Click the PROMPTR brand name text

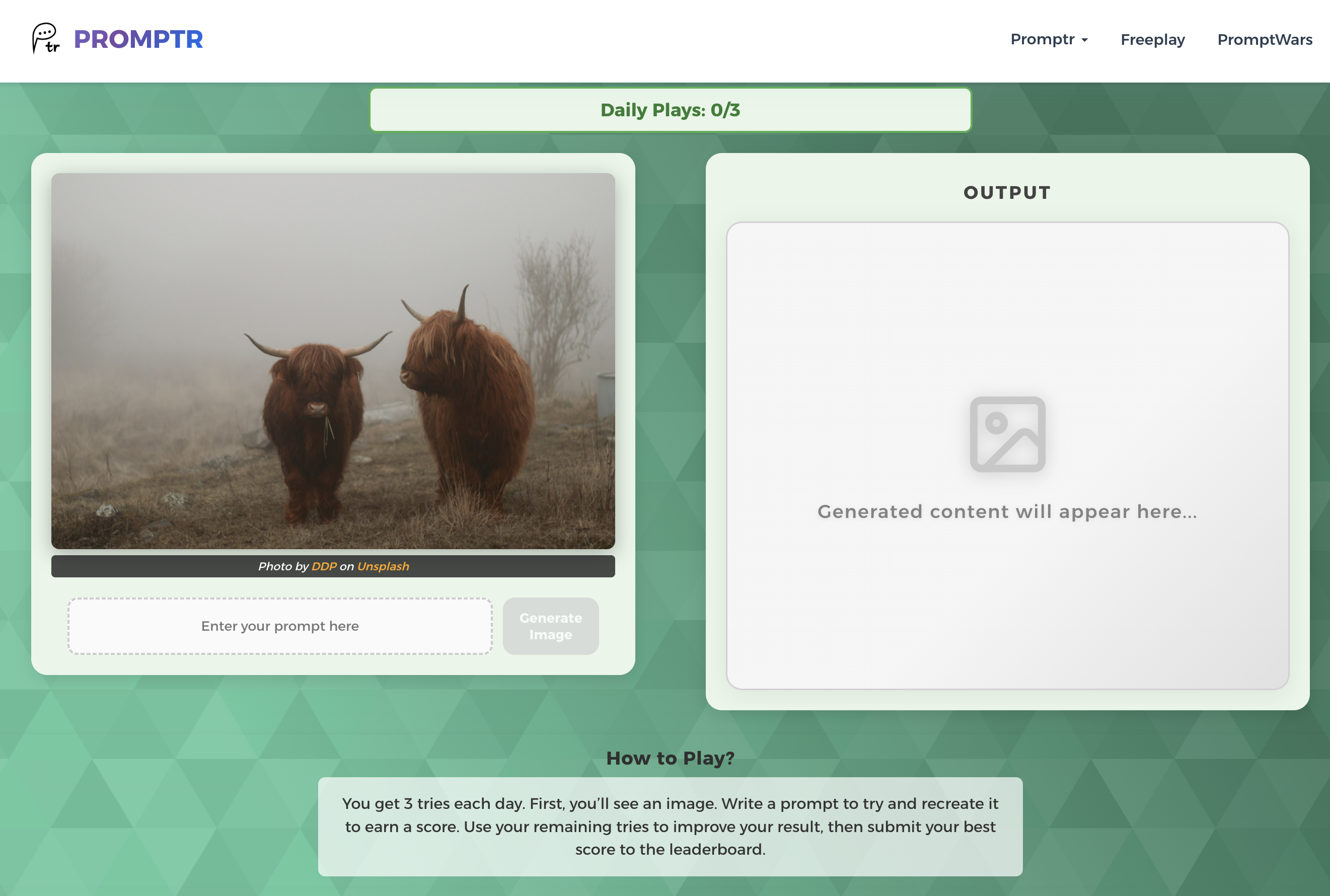coord(138,39)
